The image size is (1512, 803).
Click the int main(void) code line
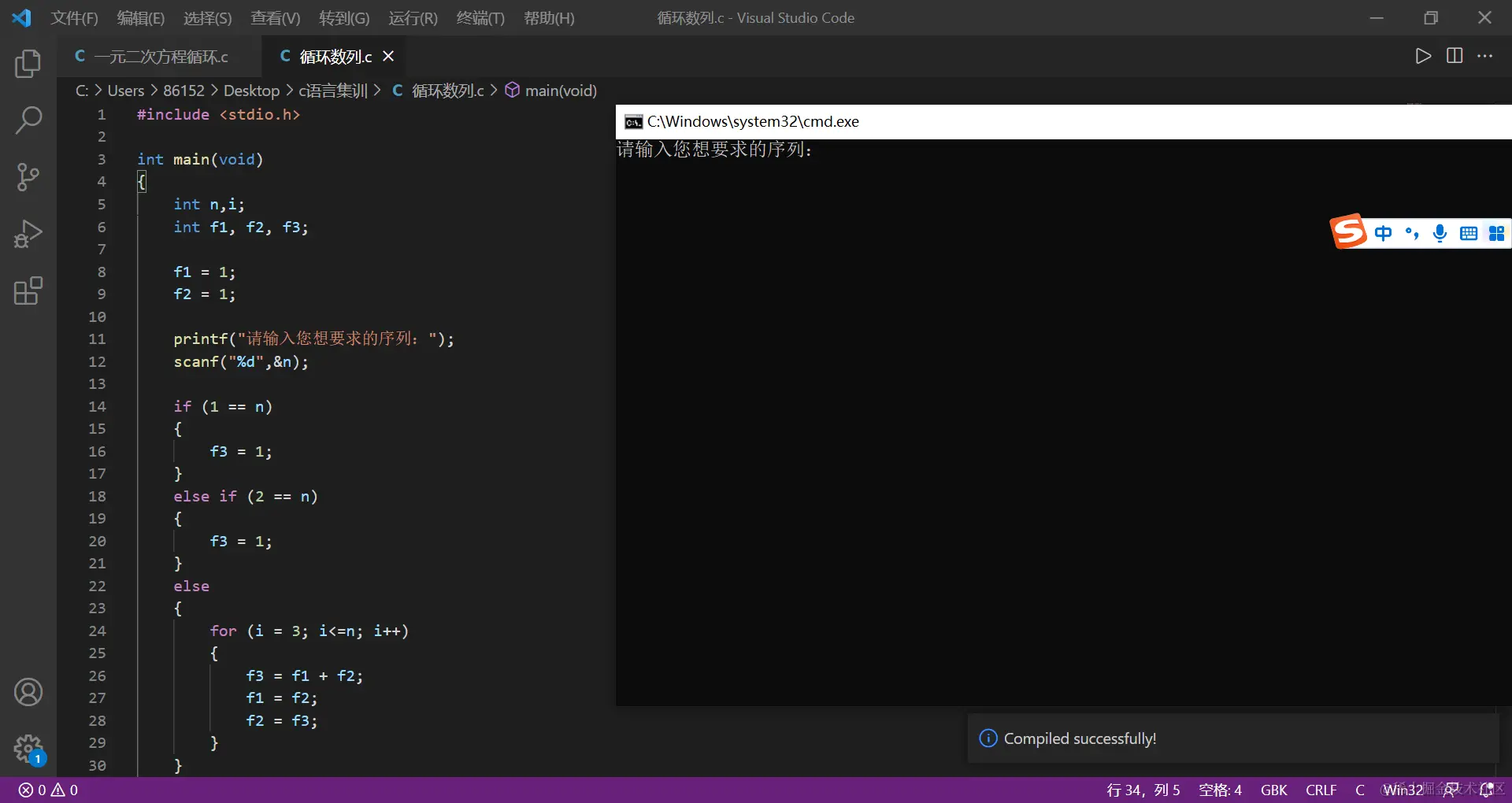coord(200,160)
